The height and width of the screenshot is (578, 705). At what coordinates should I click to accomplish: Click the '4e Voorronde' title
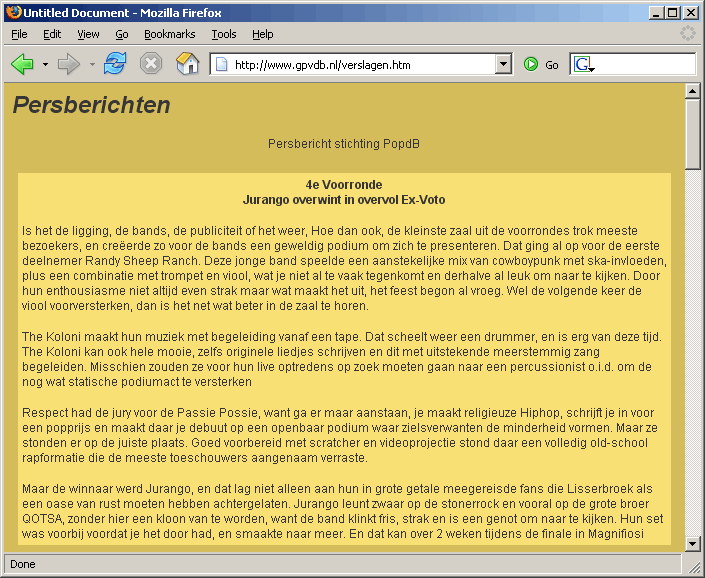(344, 185)
